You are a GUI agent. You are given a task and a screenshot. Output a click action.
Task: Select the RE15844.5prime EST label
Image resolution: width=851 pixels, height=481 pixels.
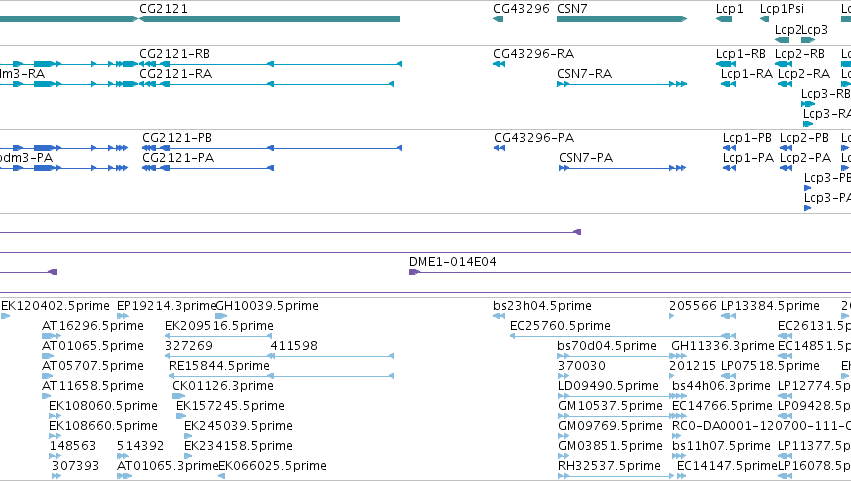[219, 366]
